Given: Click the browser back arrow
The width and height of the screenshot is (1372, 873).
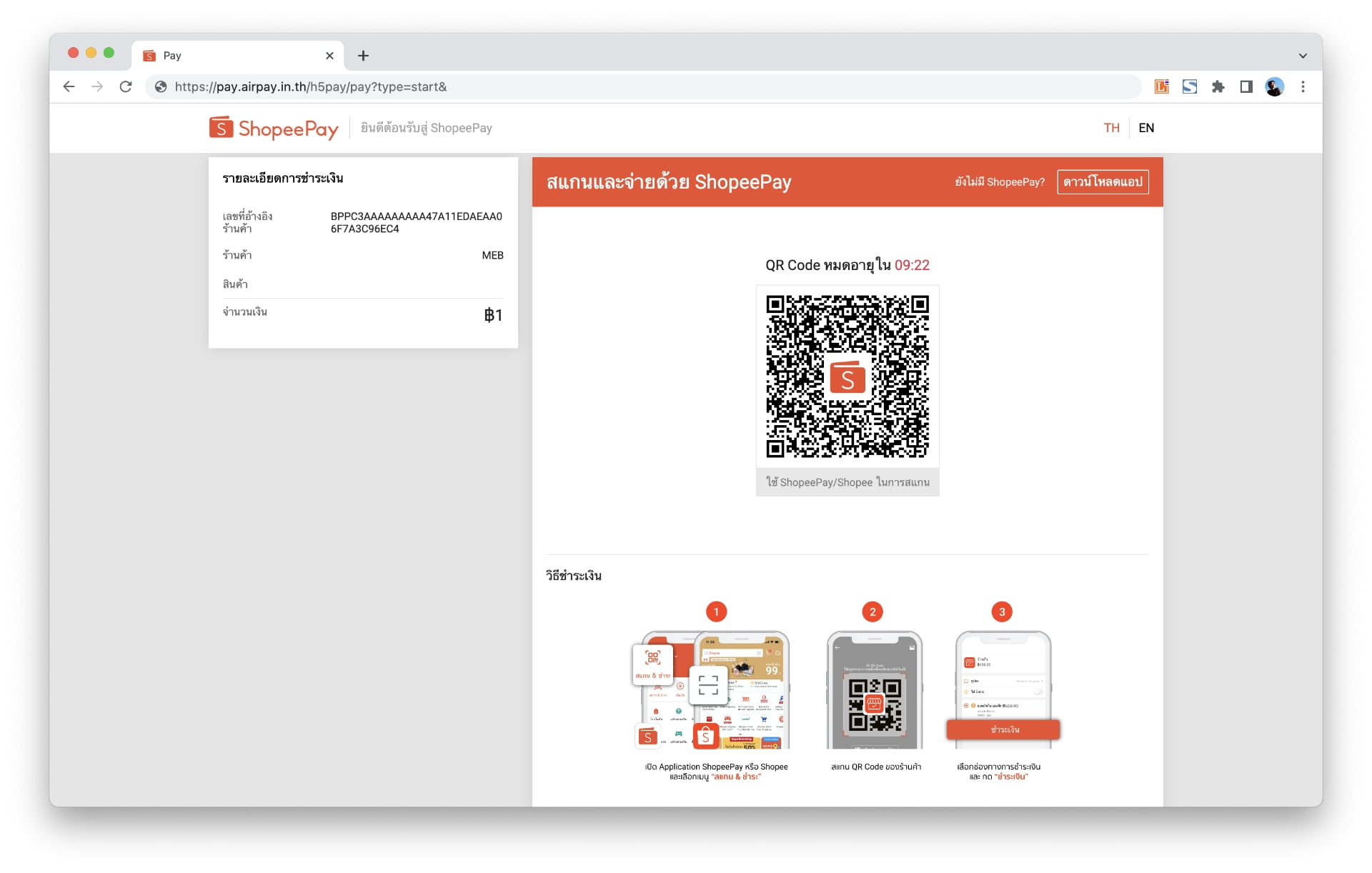Looking at the screenshot, I should [x=69, y=86].
